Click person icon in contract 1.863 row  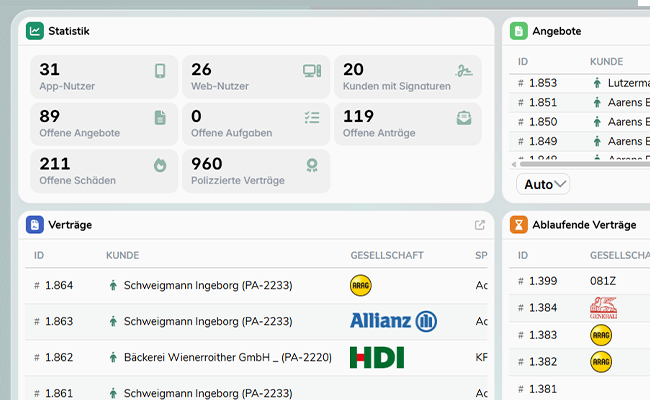tap(113, 321)
